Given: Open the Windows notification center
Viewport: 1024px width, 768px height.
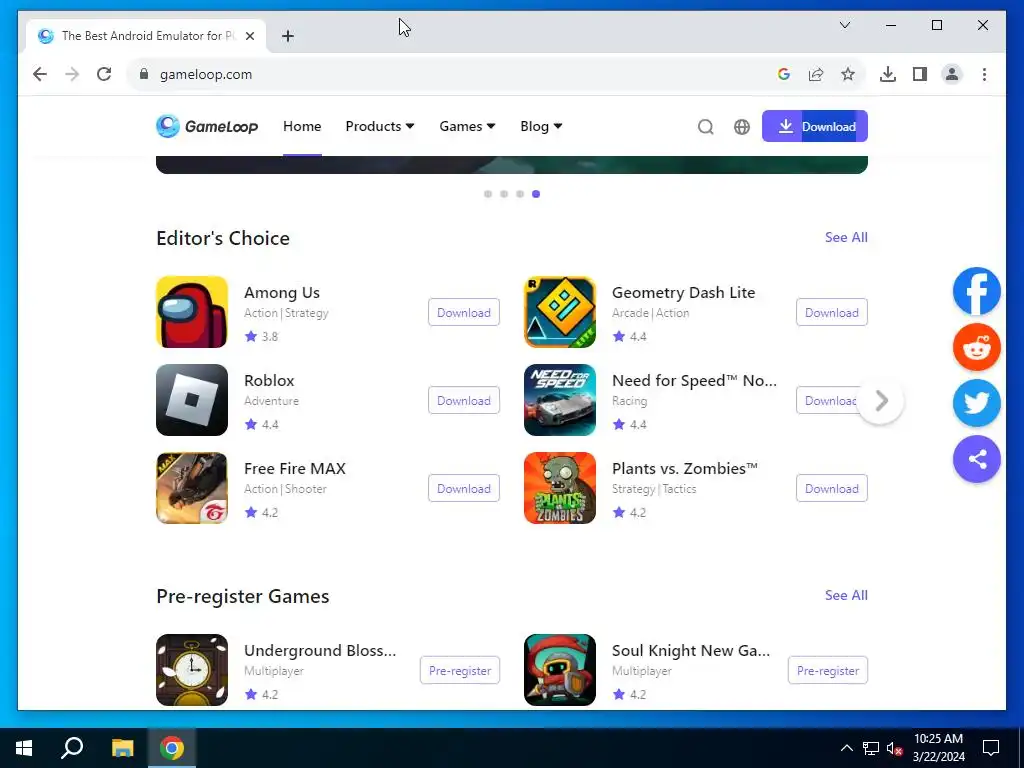Looking at the screenshot, I should click(991, 748).
